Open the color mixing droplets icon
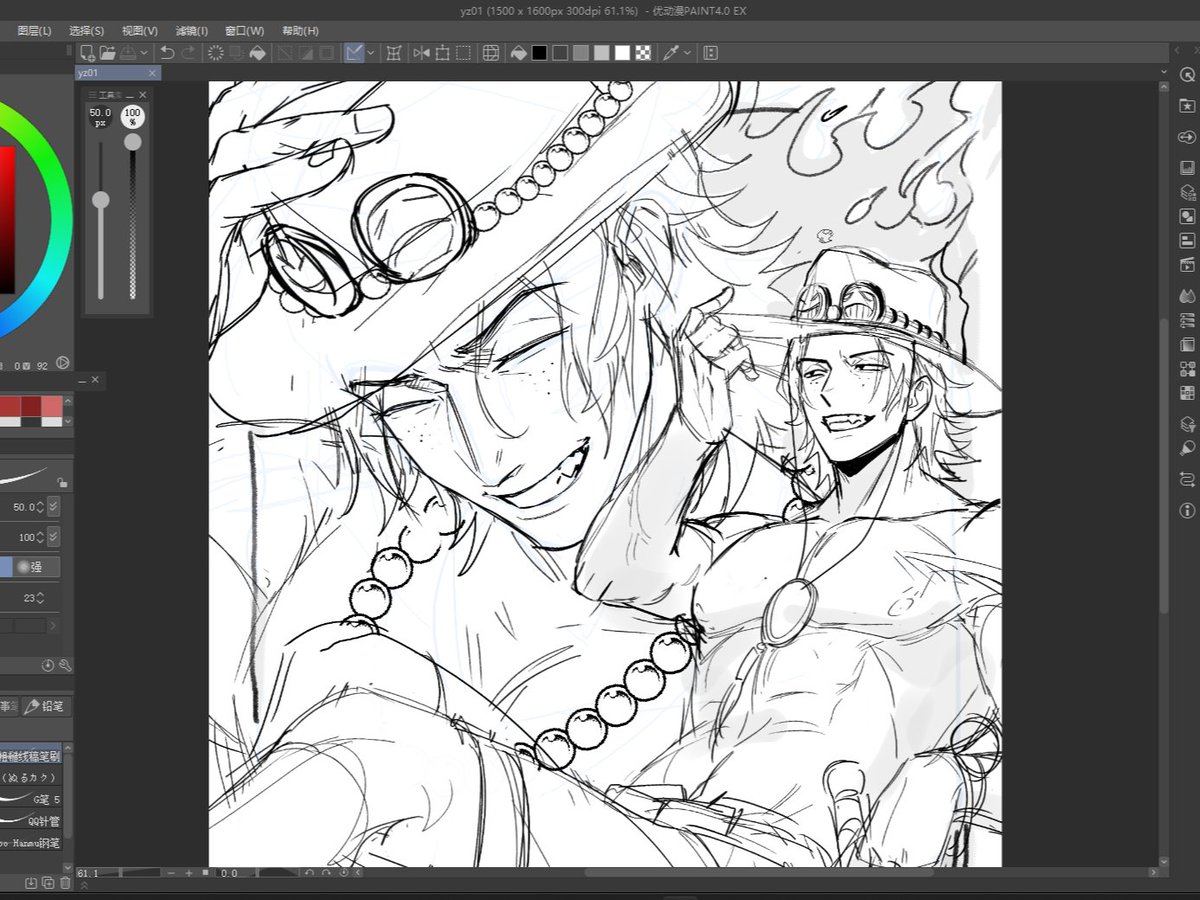This screenshot has height=900, width=1200. 1187,296
